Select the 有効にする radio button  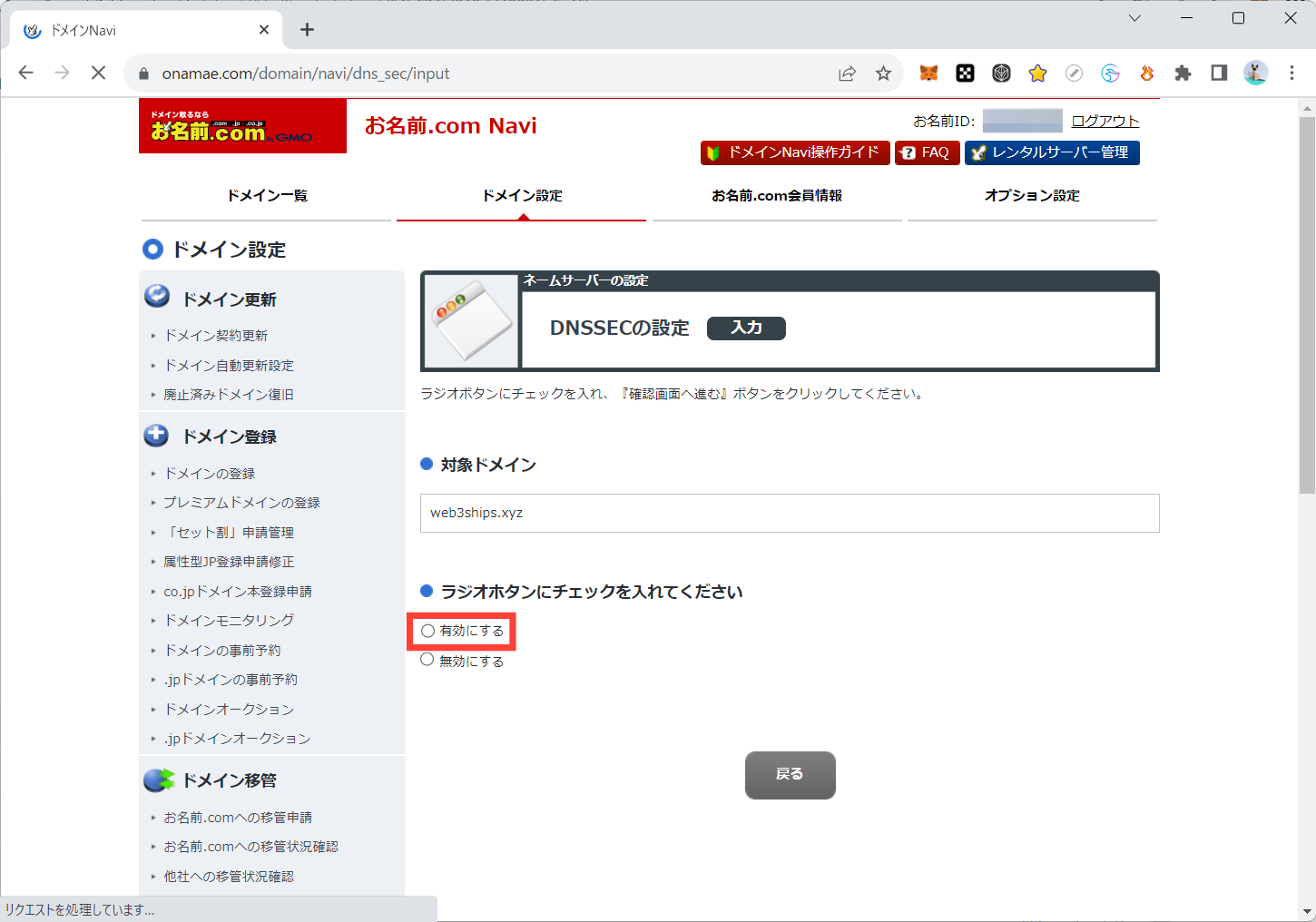[427, 631]
